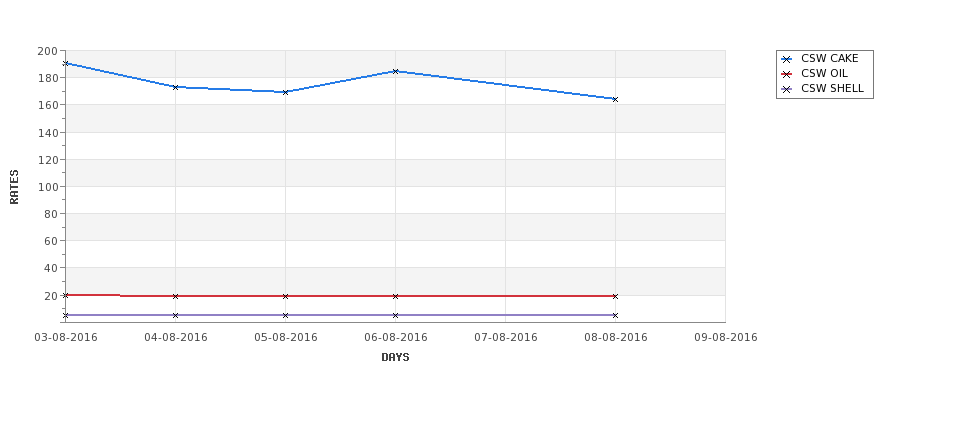Image resolution: width=975 pixels, height=429 pixels.
Task: Click the 200 value on rates axis
Action: (x=47, y=51)
